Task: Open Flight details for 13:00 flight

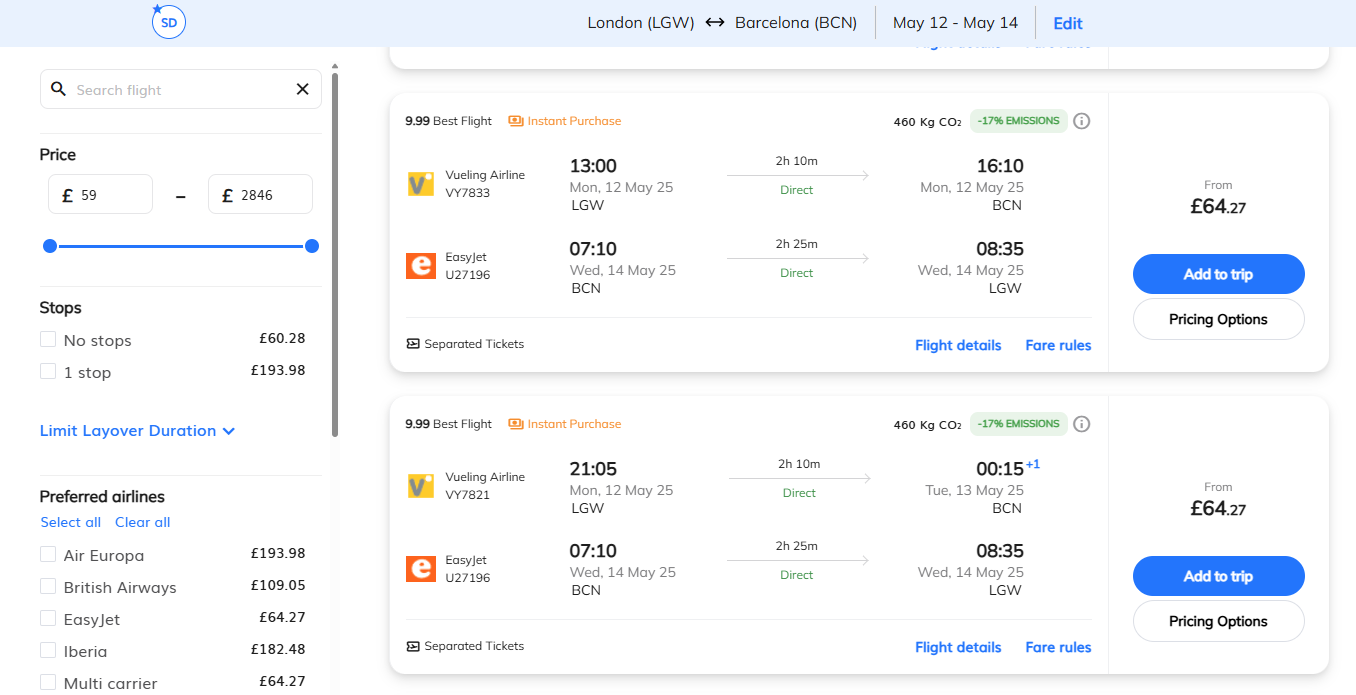Action: pos(958,345)
